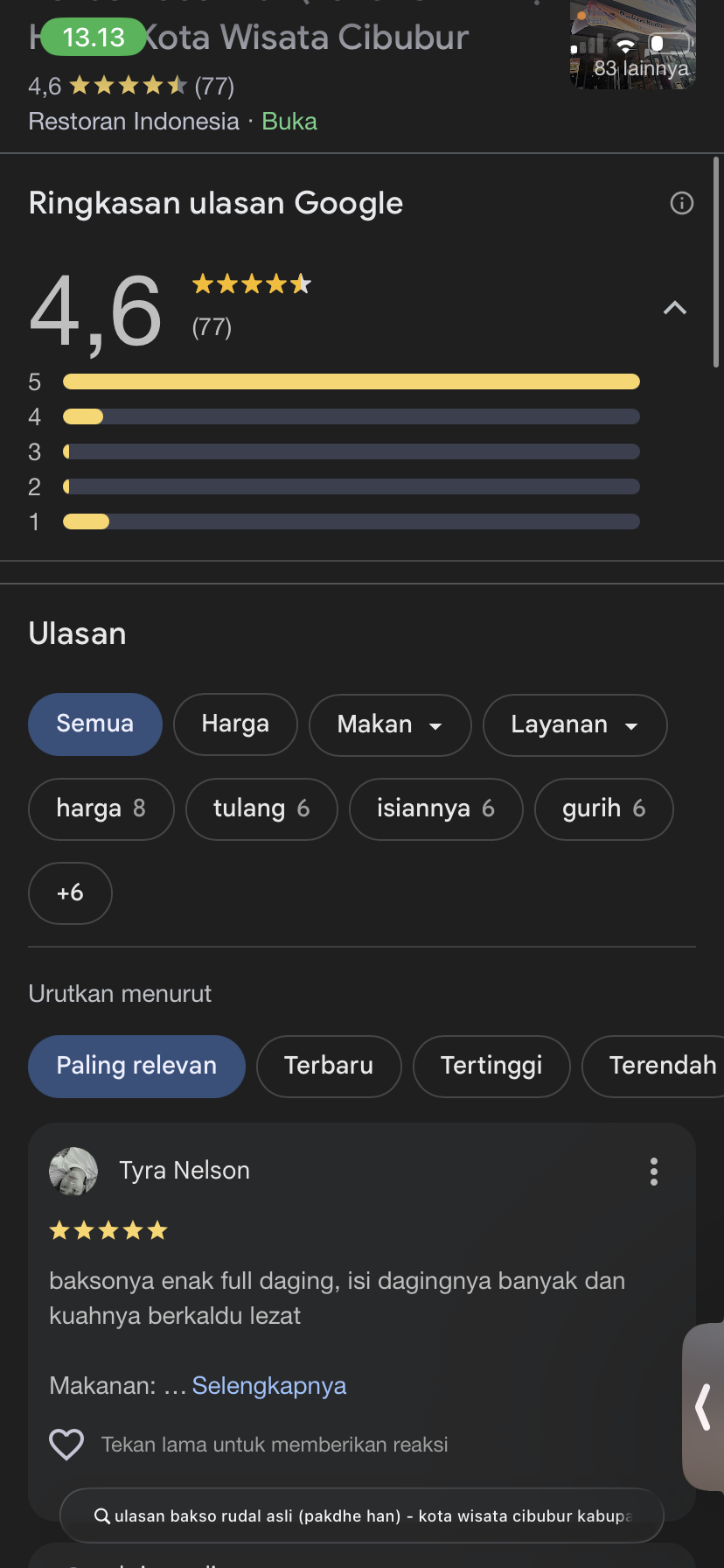The height and width of the screenshot is (1568, 724).
Task: Tap Tyra Nelson's profile avatar
Action: click(x=73, y=1171)
